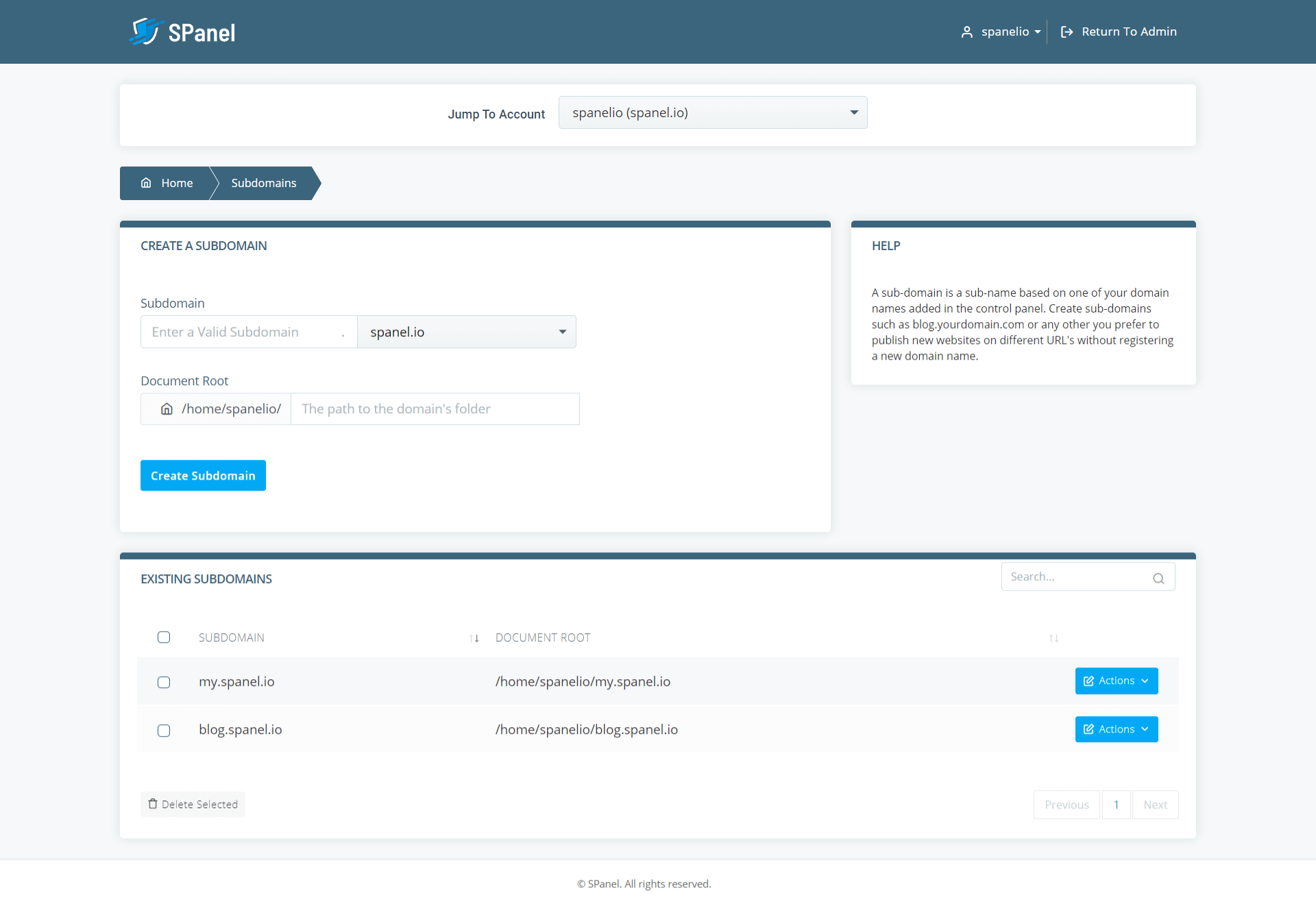Select the Subdomains breadcrumb

point(264,183)
